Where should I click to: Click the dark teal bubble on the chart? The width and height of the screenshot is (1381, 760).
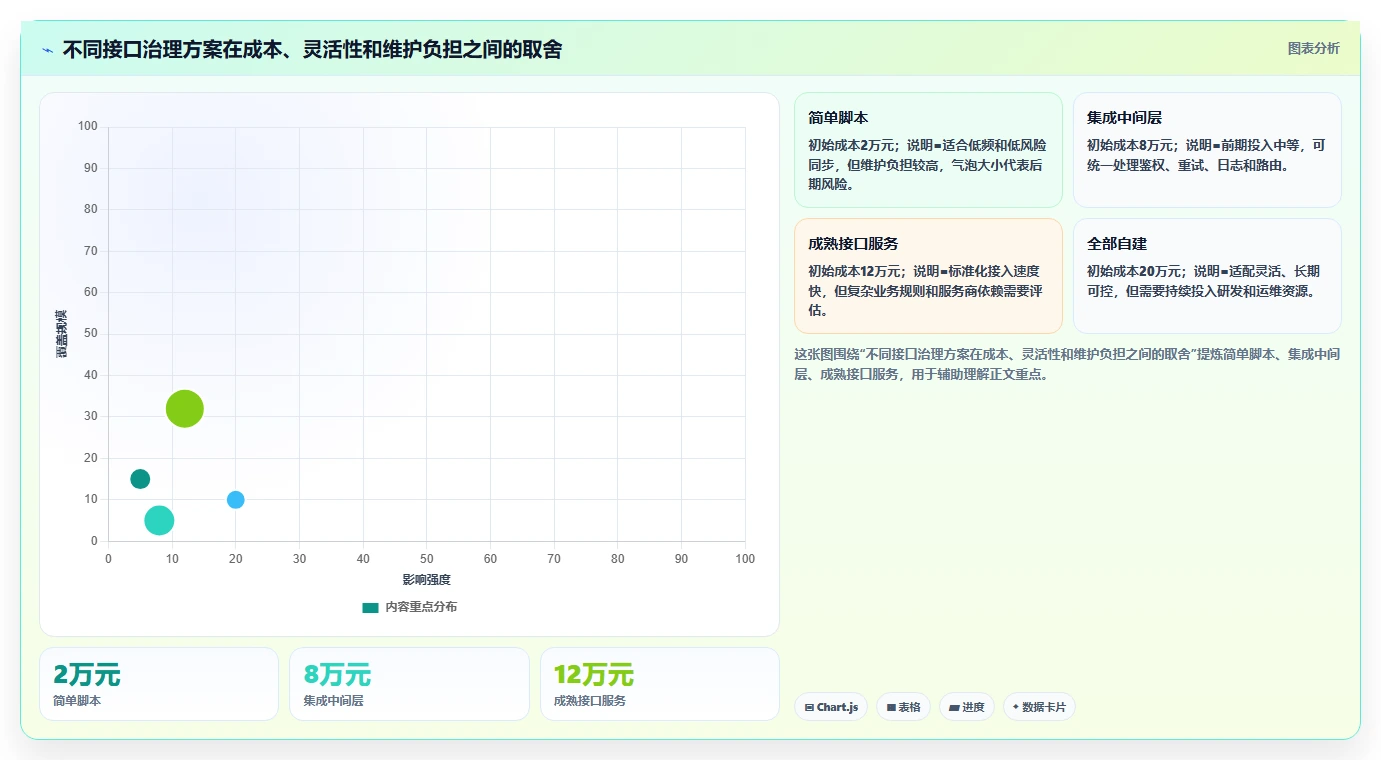pos(140,479)
